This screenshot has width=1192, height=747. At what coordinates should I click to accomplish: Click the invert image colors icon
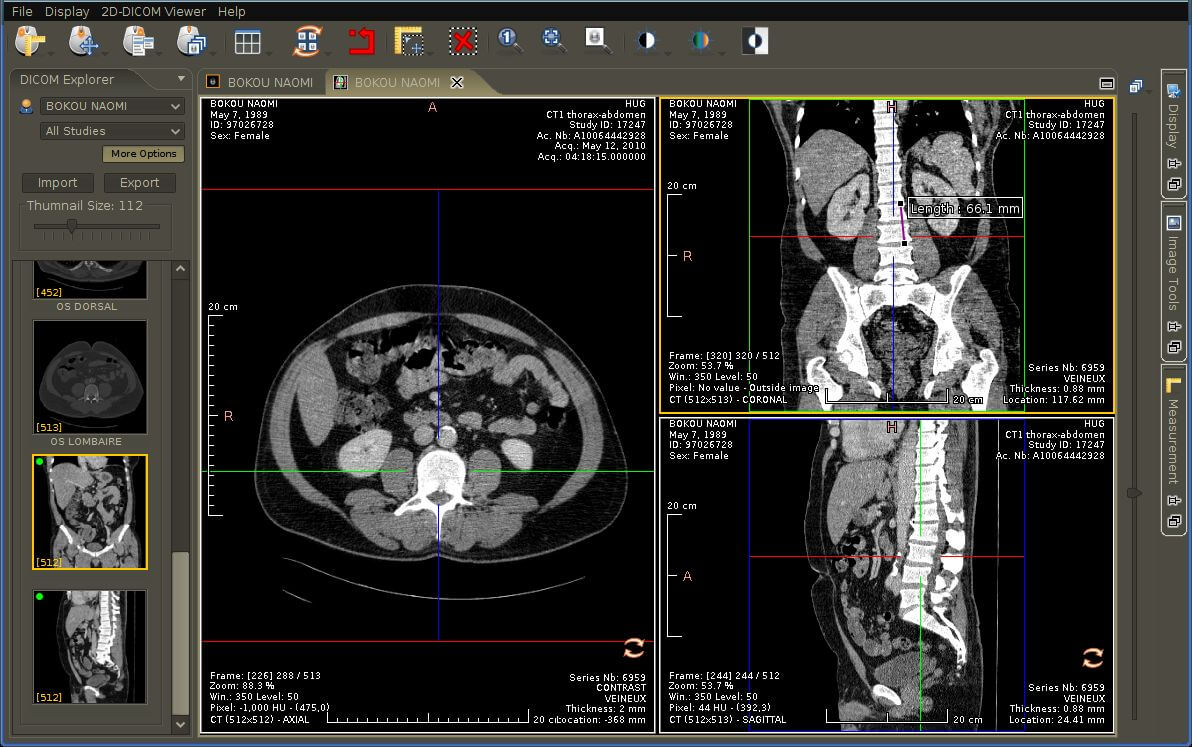[754, 41]
